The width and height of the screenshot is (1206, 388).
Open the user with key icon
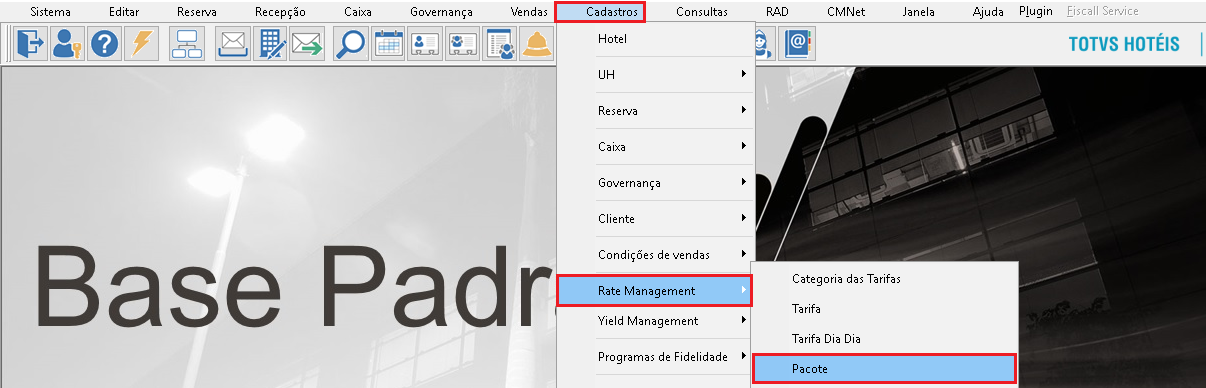[x=67, y=44]
